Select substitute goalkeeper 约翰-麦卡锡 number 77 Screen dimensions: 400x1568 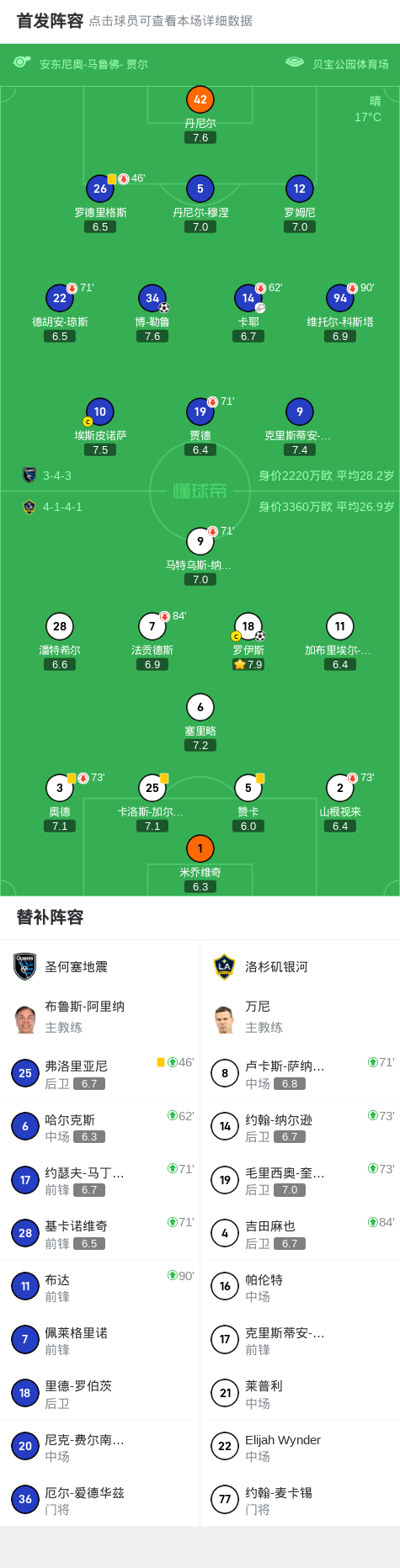300,1500
